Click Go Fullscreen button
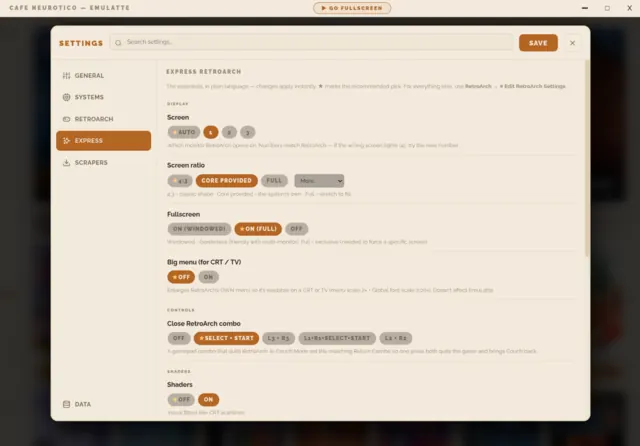 point(352,8)
